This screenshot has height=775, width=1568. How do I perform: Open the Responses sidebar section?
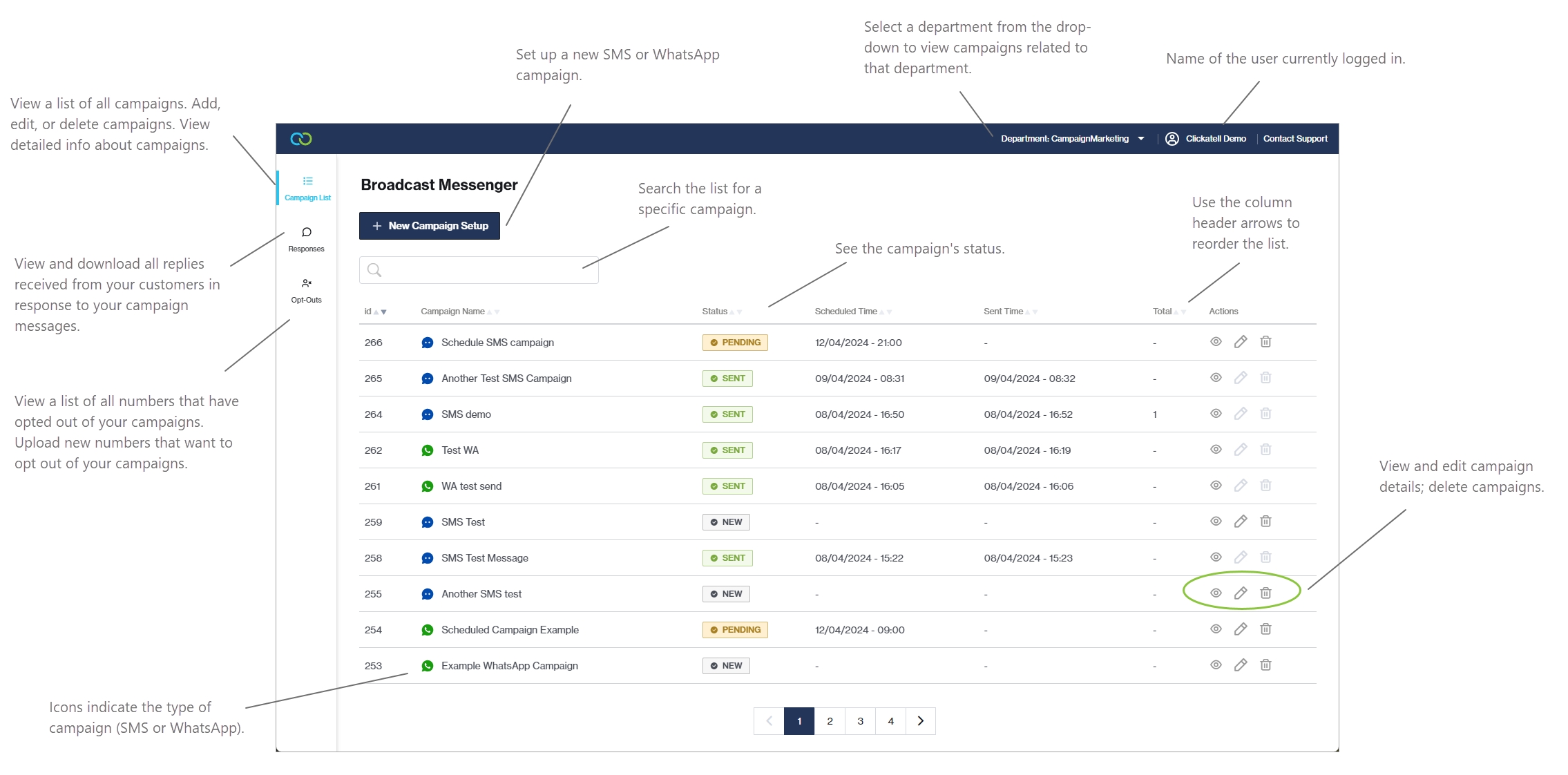click(306, 238)
